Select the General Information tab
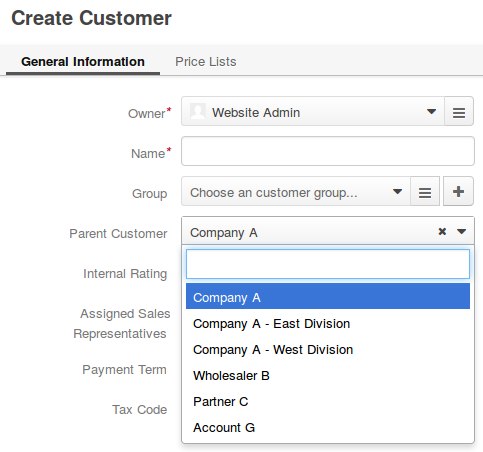 tap(83, 62)
